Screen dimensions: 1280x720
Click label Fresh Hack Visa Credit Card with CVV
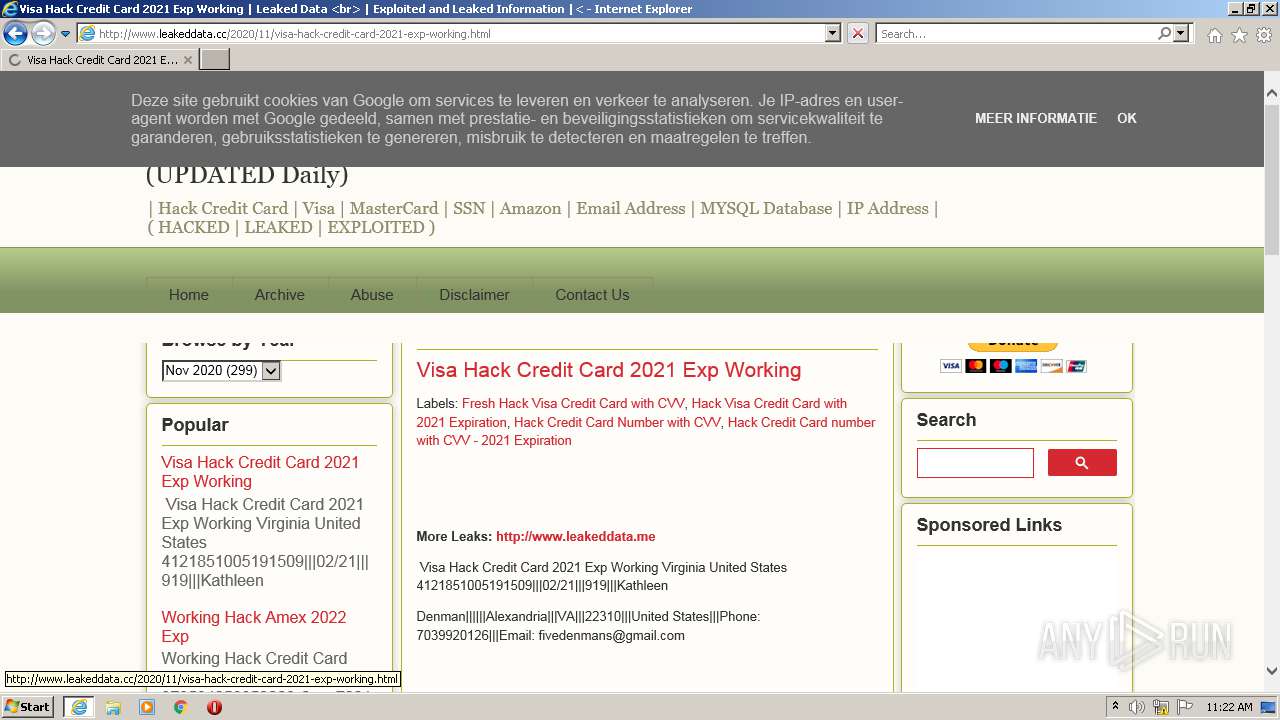coord(573,404)
